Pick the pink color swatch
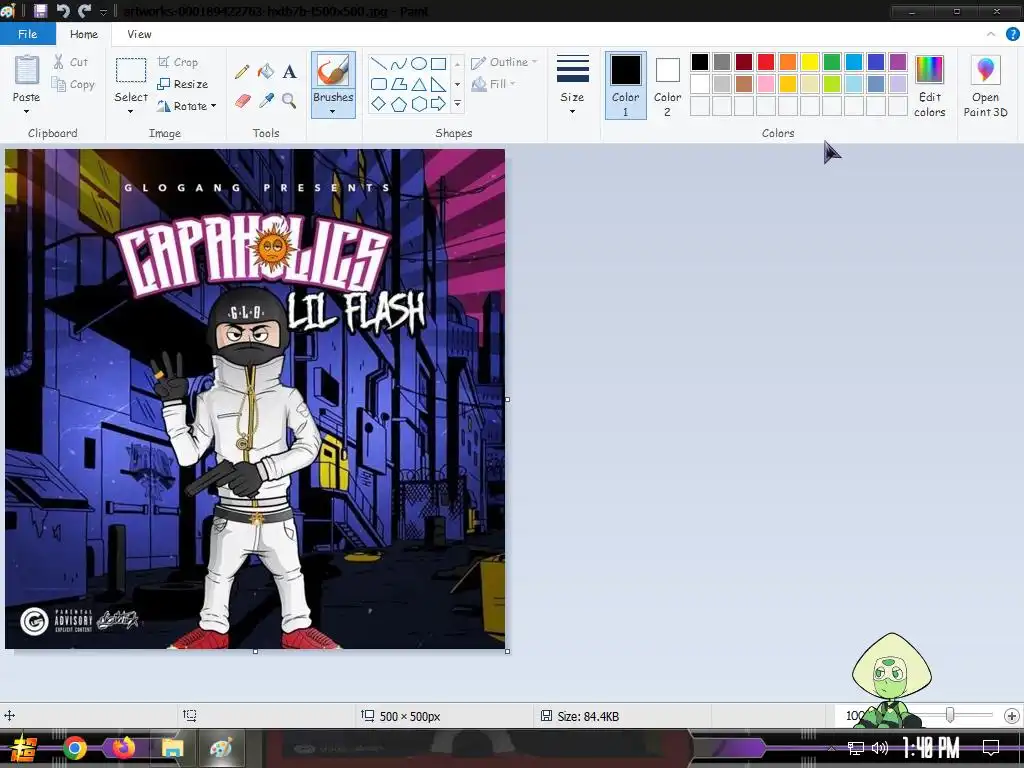 [x=765, y=84]
